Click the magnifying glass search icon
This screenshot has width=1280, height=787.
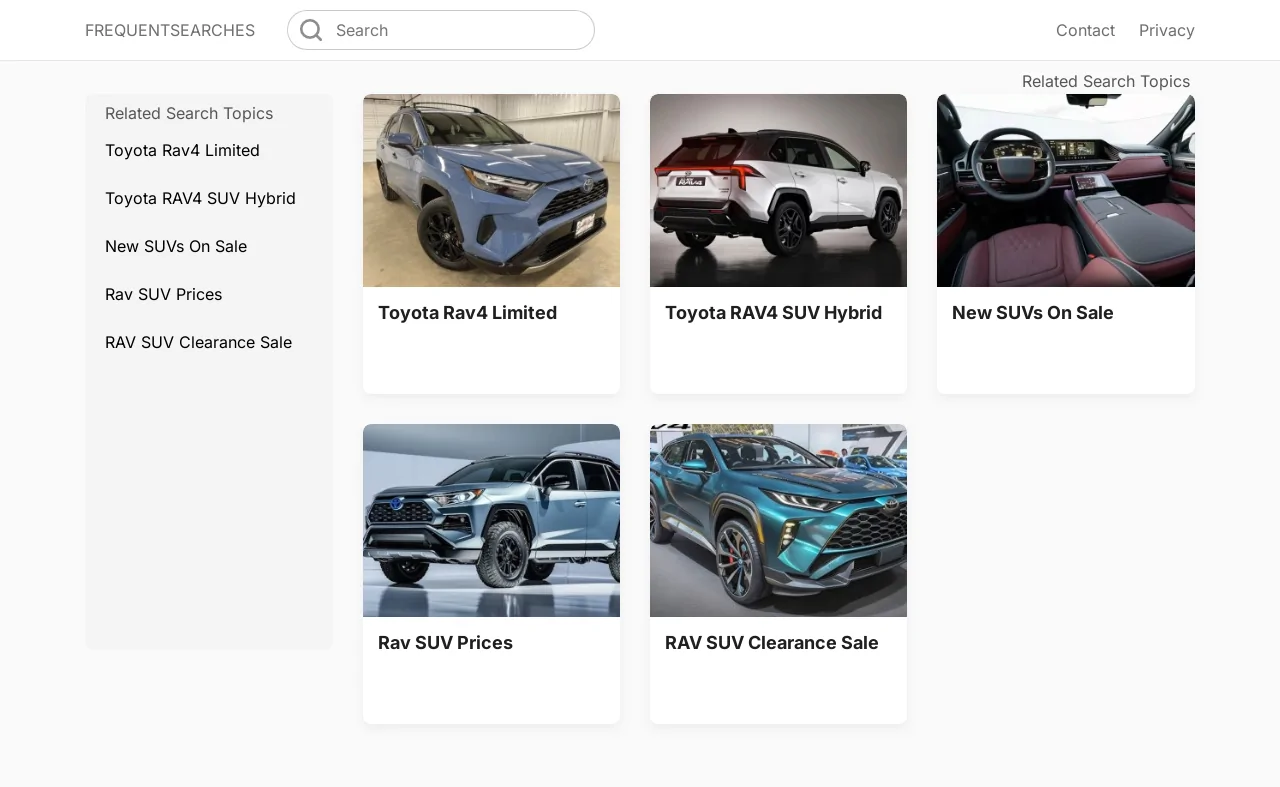(x=311, y=30)
